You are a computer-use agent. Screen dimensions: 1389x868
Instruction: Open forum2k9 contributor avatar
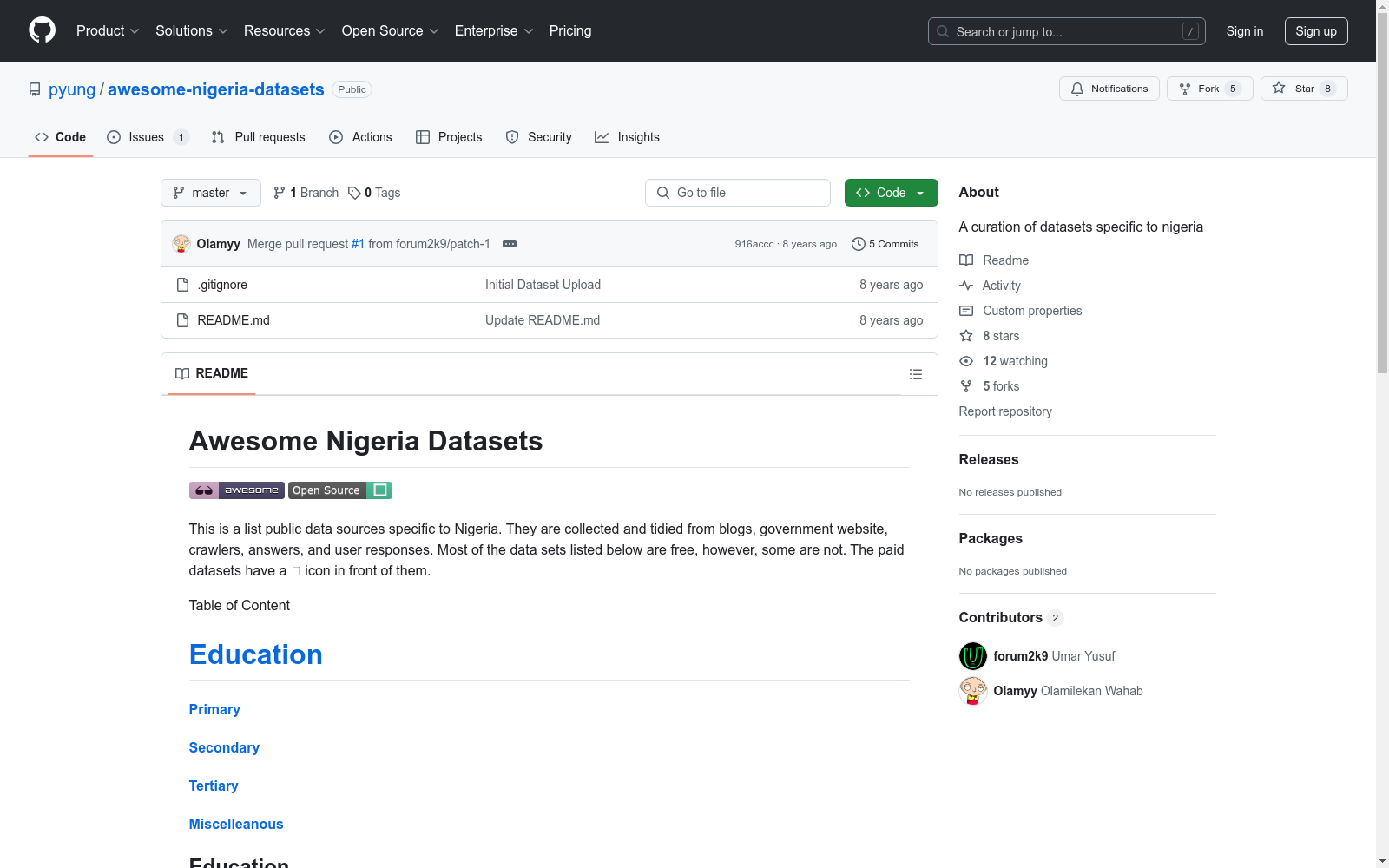pos(973,656)
